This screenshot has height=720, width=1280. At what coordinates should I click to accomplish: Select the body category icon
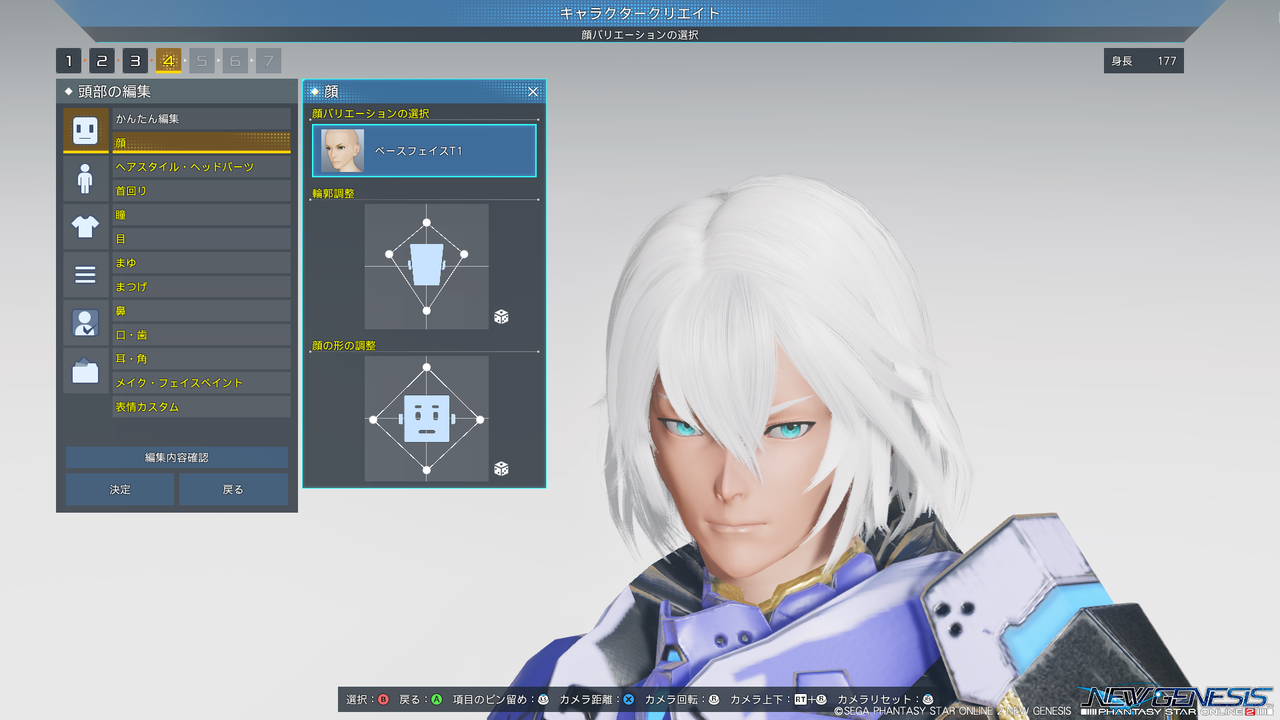[86, 179]
